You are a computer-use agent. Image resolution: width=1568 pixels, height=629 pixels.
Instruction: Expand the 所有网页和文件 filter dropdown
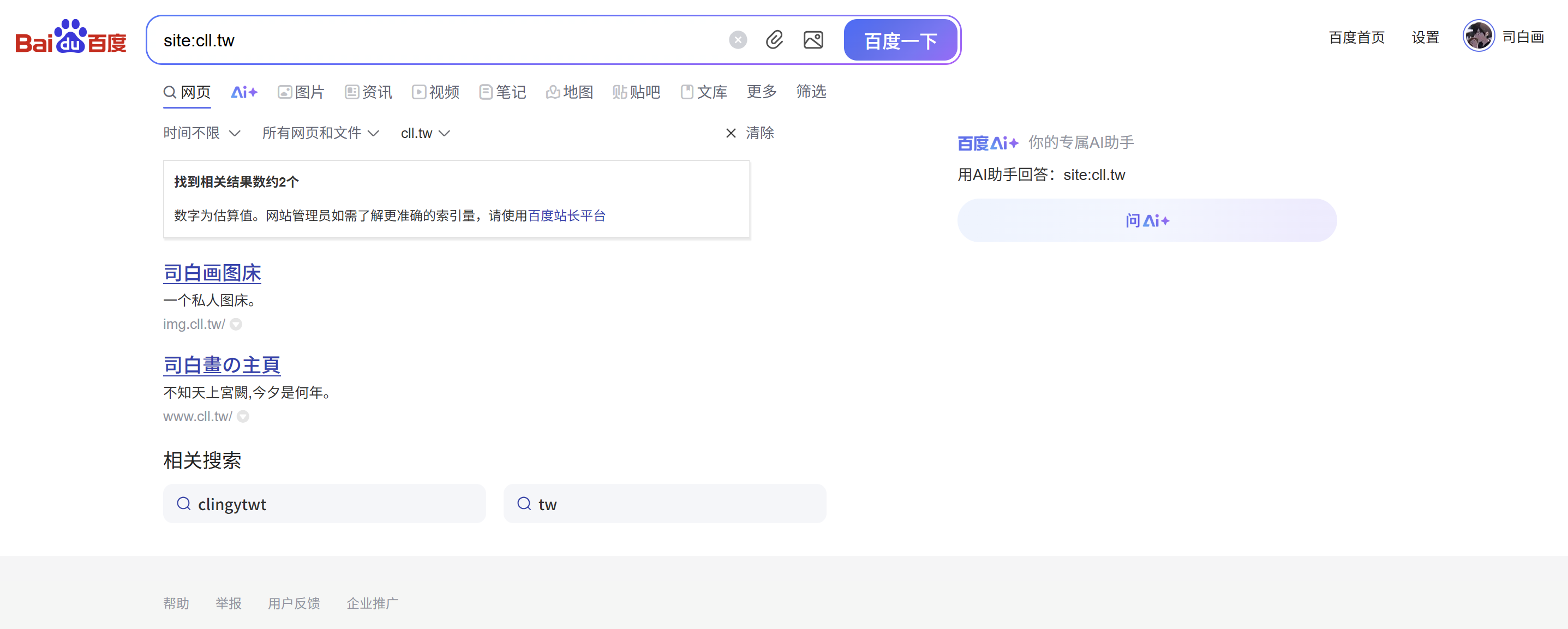tap(320, 133)
